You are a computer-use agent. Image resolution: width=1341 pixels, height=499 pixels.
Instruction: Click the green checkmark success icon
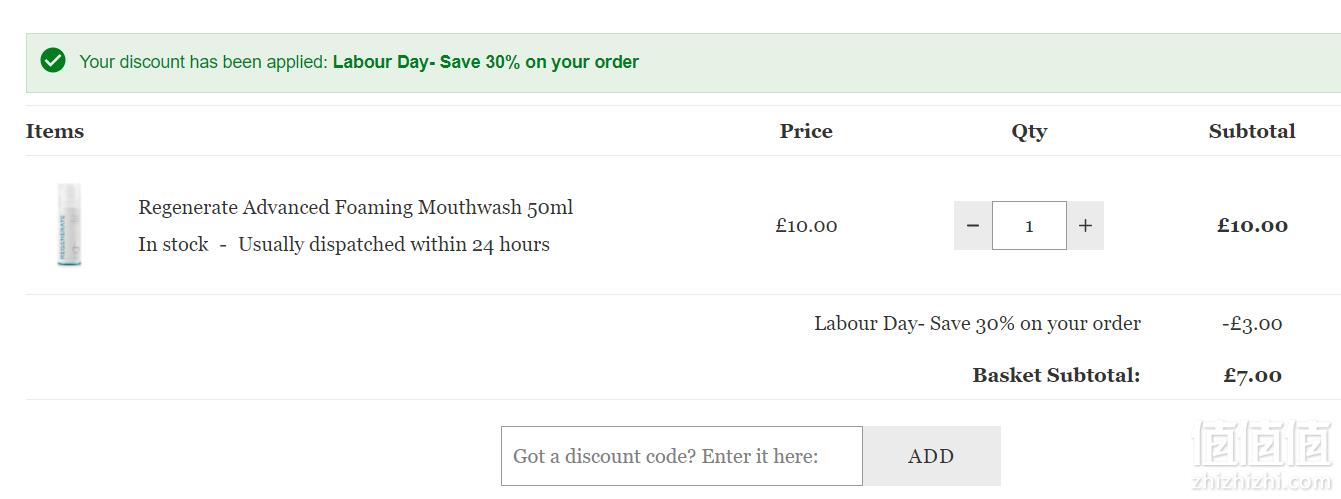tap(53, 61)
